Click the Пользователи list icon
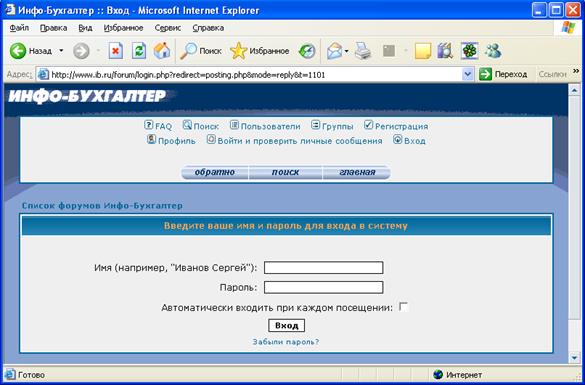 coord(234,125)
